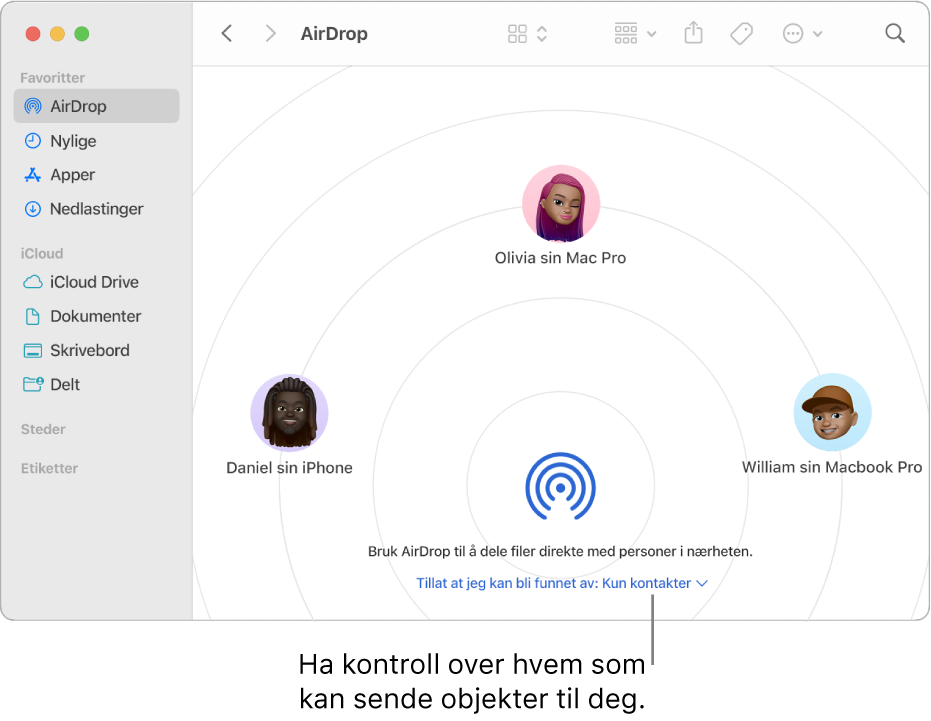Viewport: 931px width, 721px height.
Task: Click the Nylige clock icon
Action: 33,141
